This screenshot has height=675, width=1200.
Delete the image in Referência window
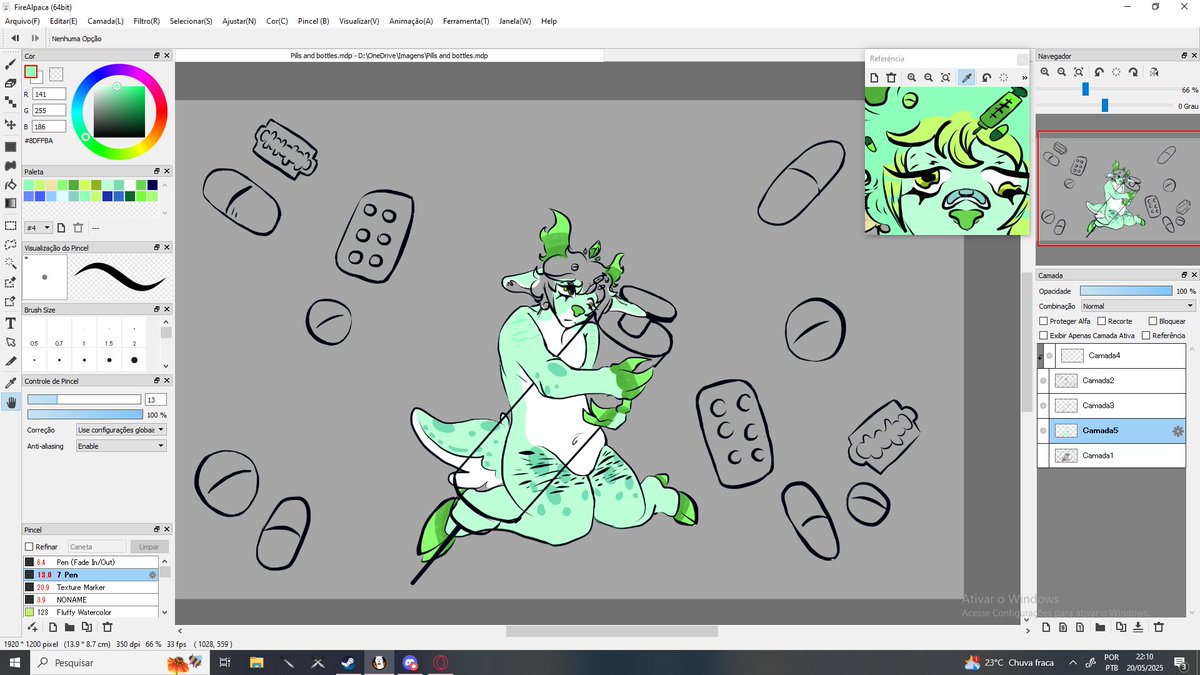[890, 77]
